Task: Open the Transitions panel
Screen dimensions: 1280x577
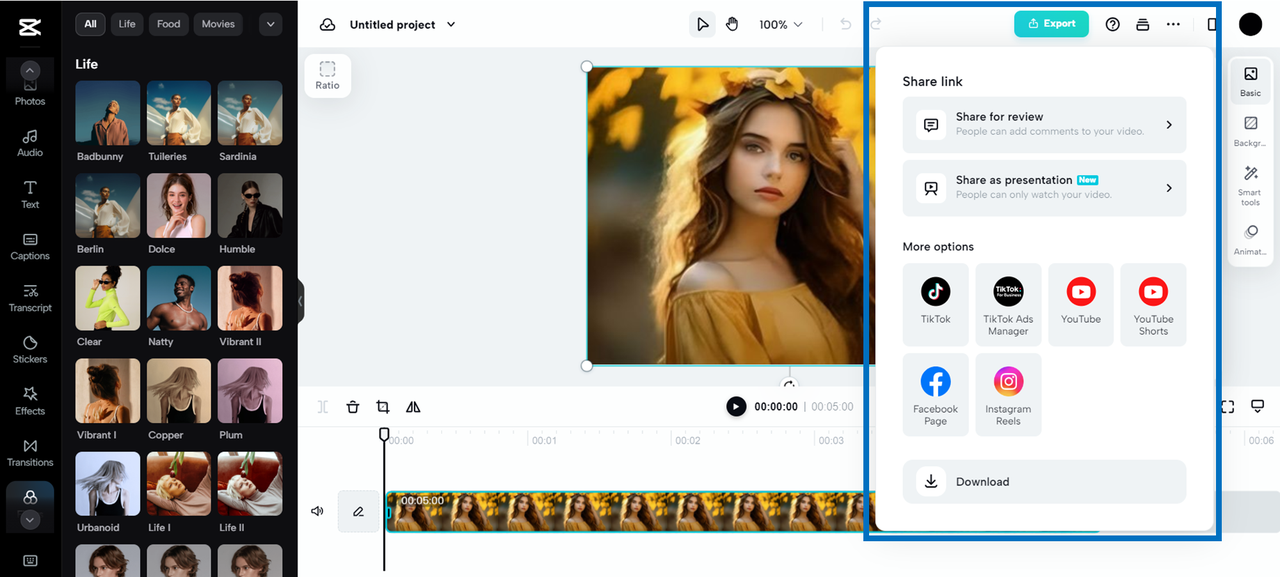Action: pyautogui.click(x=30, y=453)
